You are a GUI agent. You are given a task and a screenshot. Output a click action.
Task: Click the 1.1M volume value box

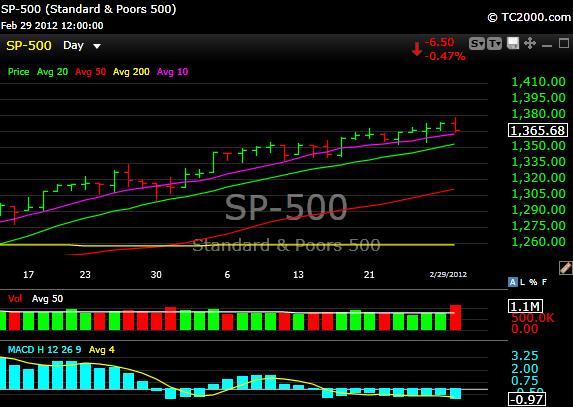pyautogui.click(x=525, y=306)
